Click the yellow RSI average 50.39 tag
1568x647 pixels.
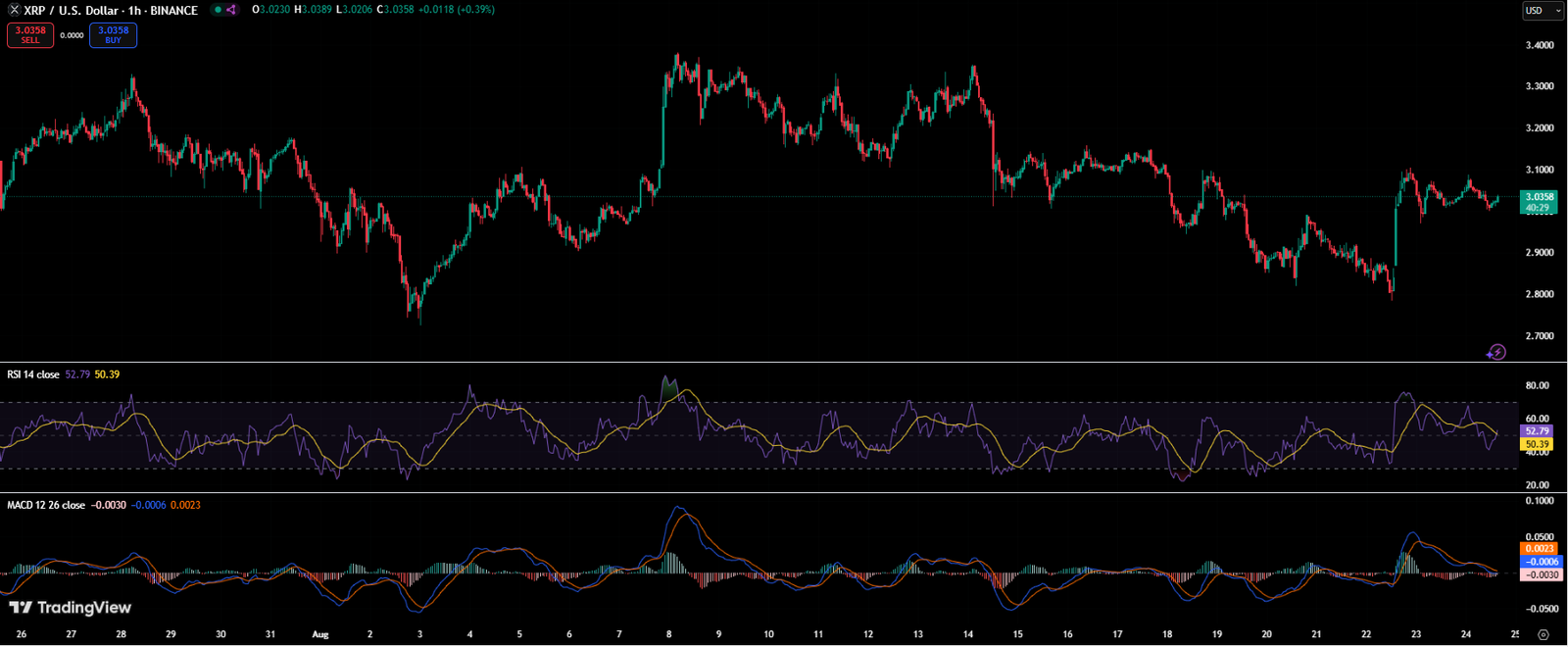[1537, 444]
